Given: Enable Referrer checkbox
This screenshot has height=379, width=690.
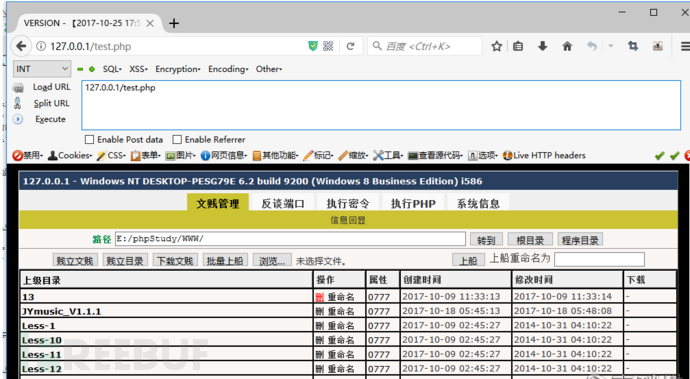Looking at the screenshot, I should (x=177, y=140).
